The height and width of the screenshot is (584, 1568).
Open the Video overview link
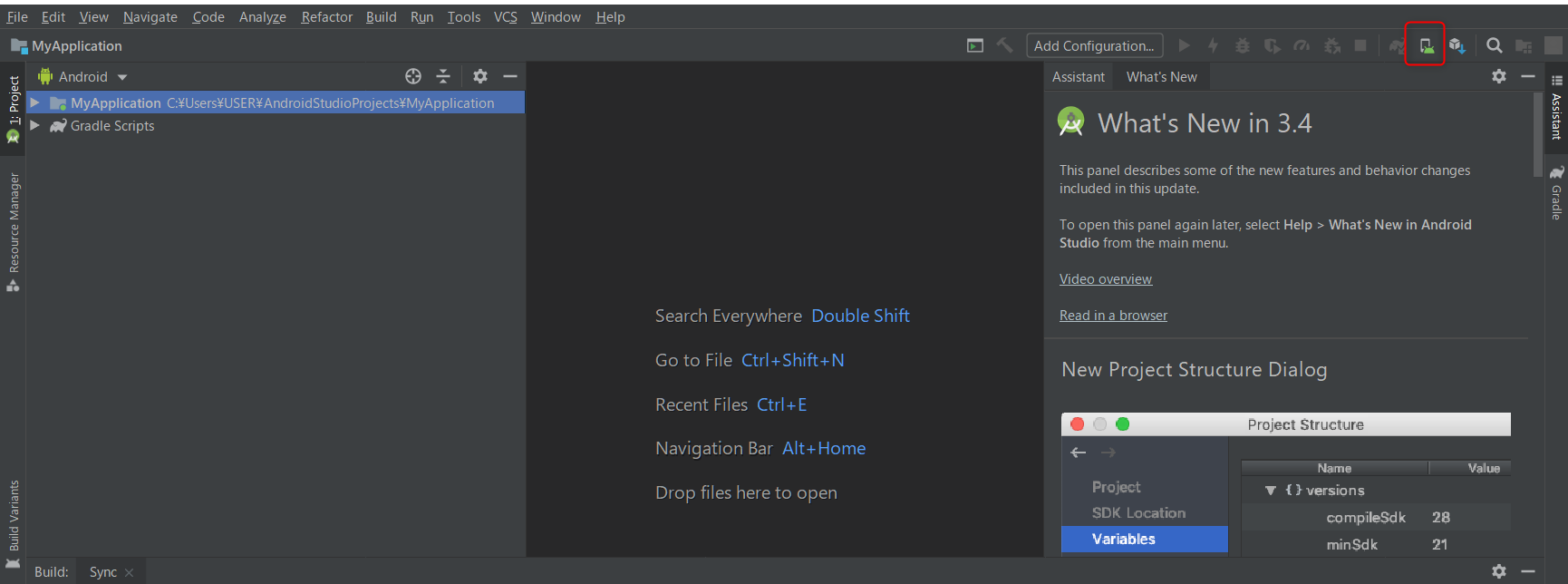click(x=1105, y=279)
